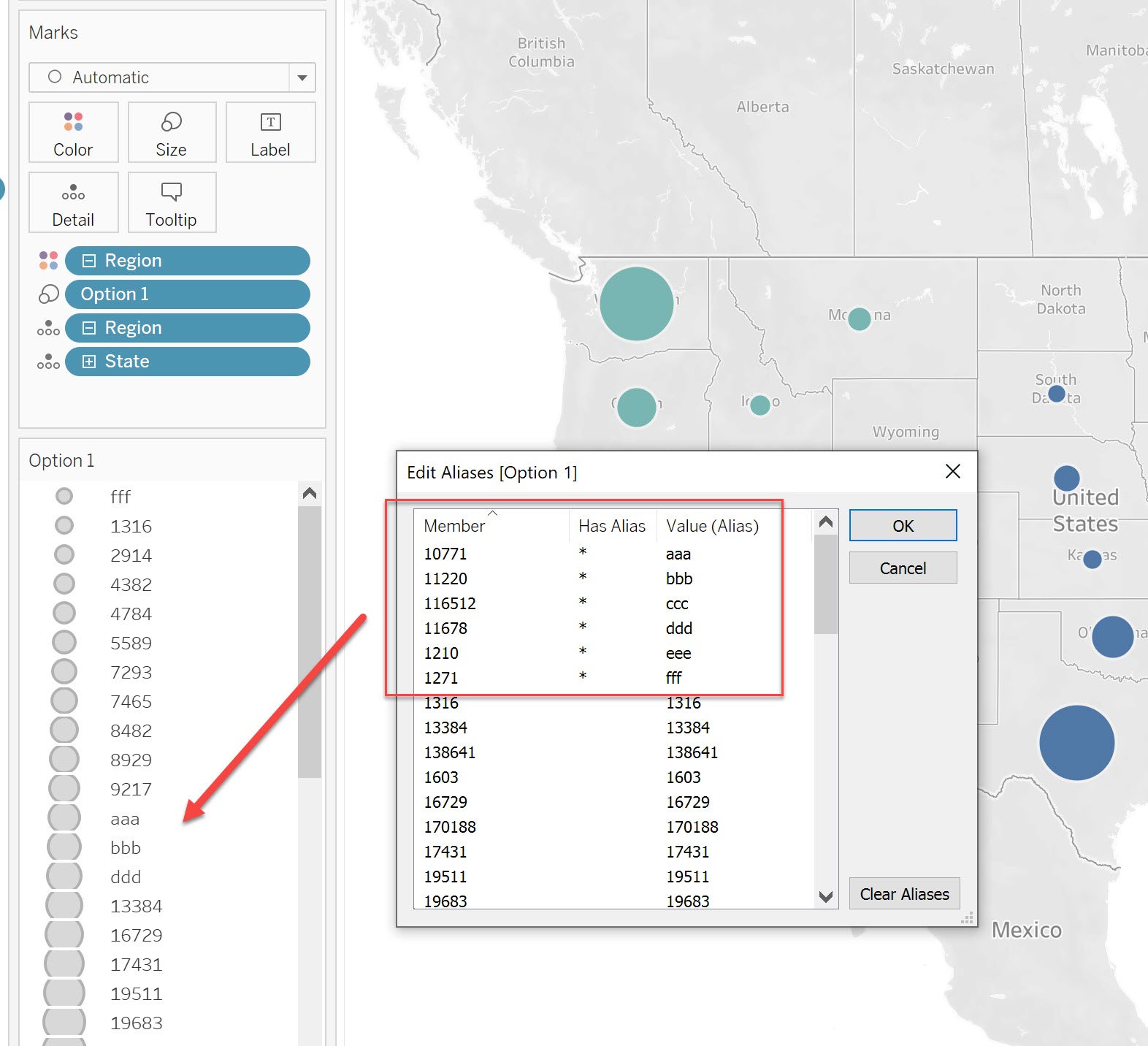Click the 4784 size legend circle
Viewport: 1148px width, 1046px height.
64,614
